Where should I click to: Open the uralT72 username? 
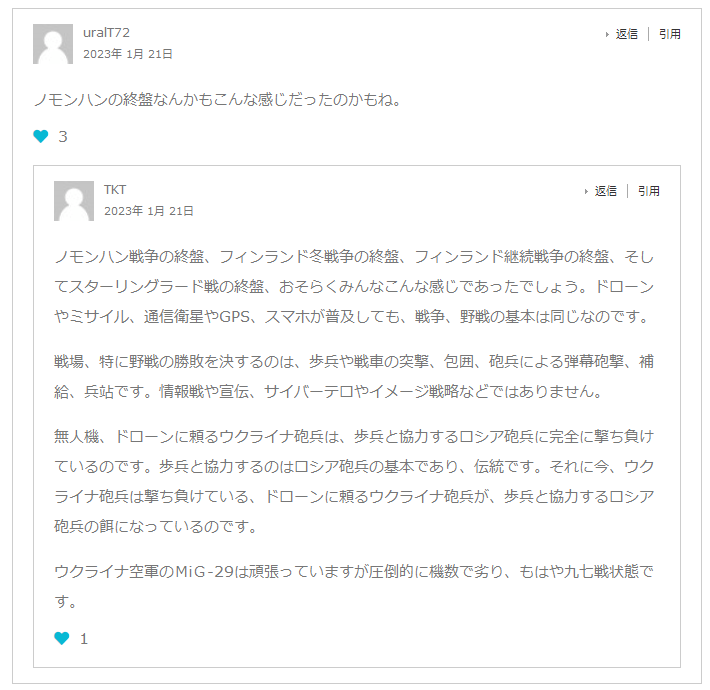click(106, 33)
